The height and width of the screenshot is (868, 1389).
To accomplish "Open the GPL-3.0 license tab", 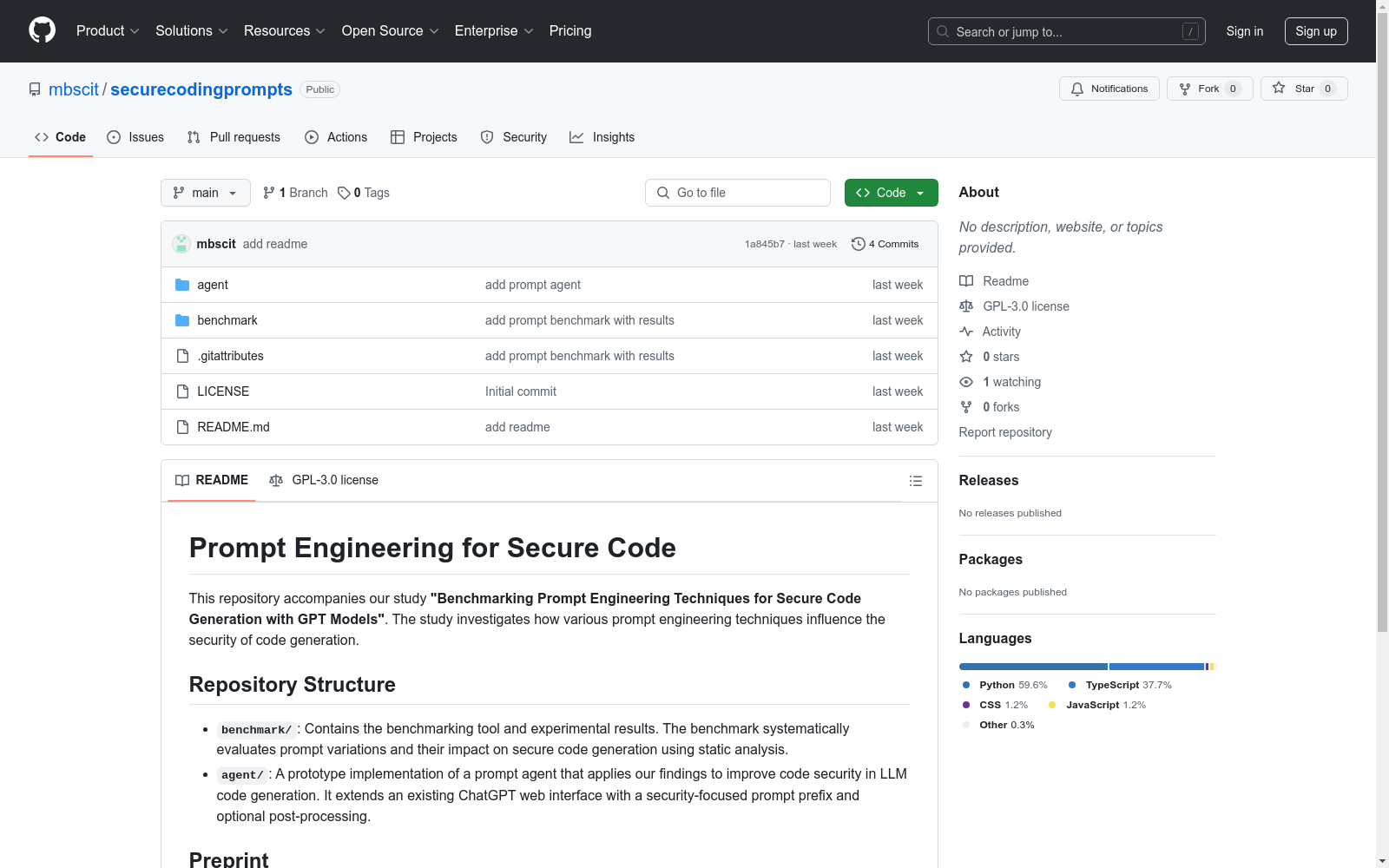I will (325, 480).
